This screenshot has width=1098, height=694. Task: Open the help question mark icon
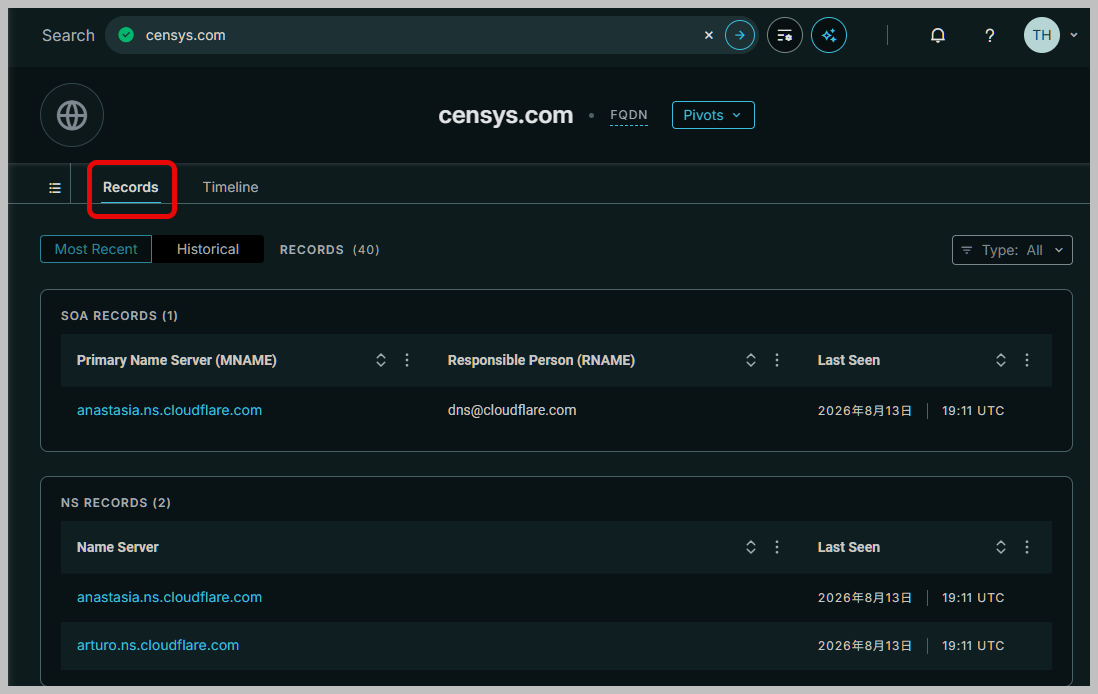[x=989, y=35]
